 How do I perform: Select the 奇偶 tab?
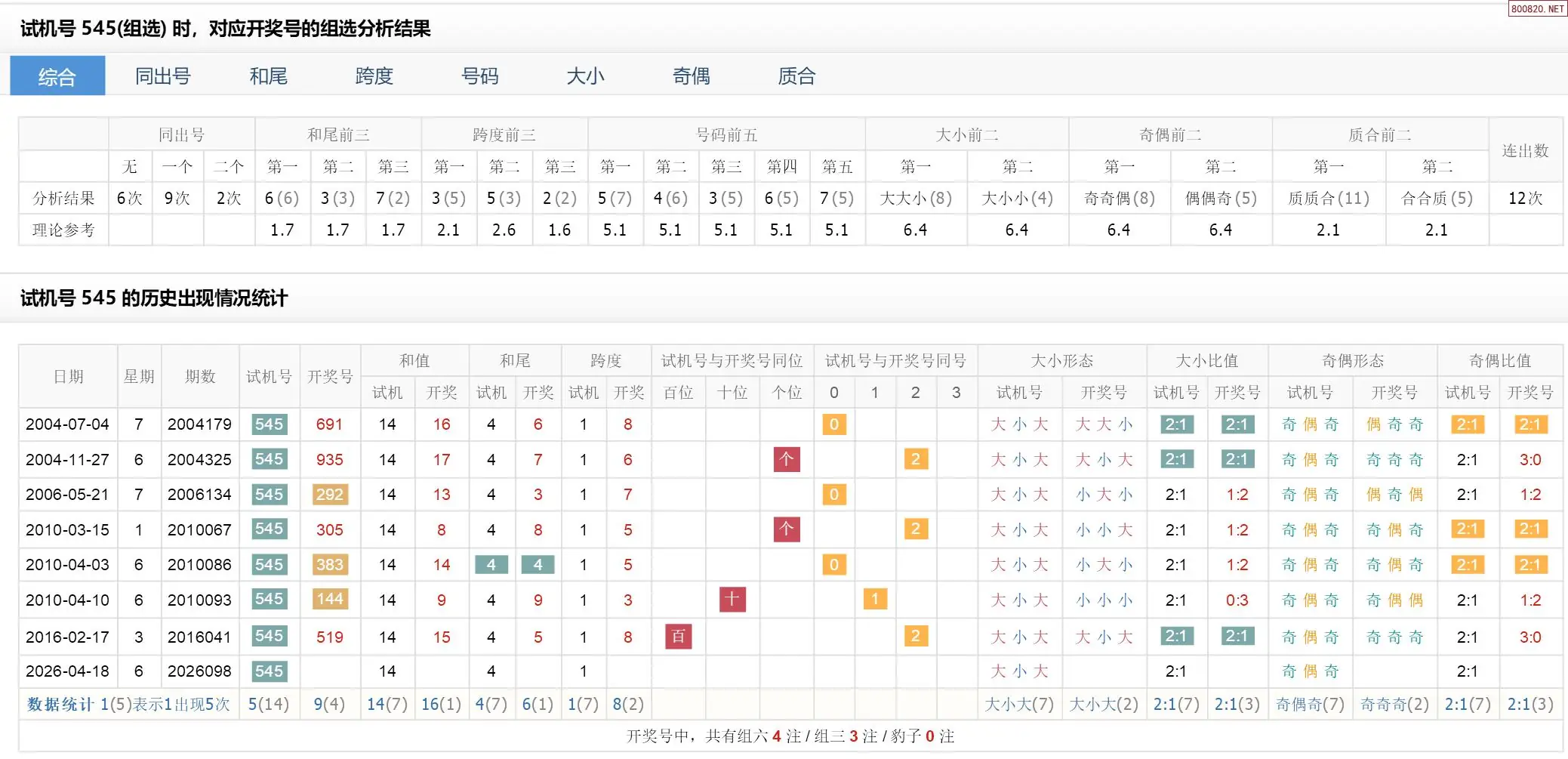691,76
